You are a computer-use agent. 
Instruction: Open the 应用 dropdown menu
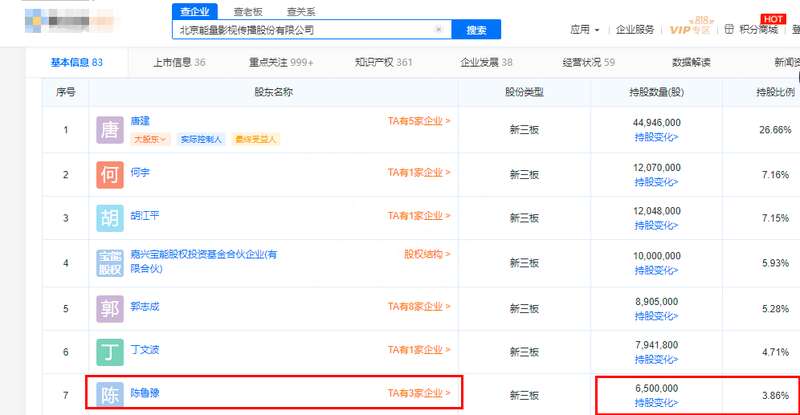(x=584, y=30)
